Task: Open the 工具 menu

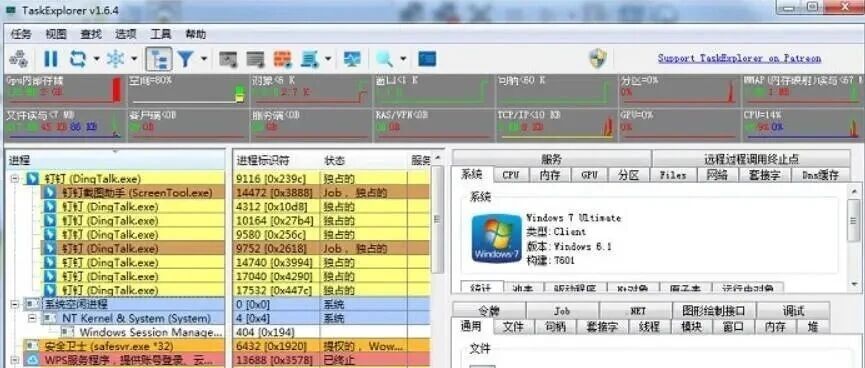Action: 161,34
